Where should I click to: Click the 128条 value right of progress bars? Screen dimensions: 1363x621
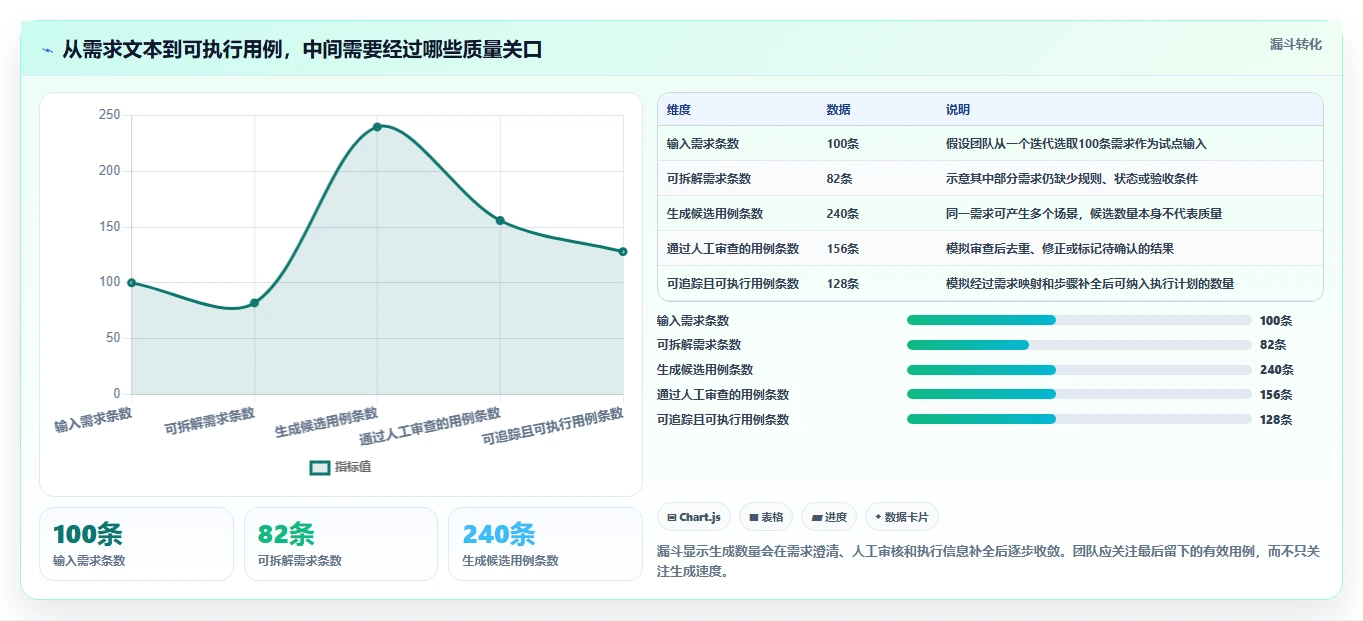1276,420
